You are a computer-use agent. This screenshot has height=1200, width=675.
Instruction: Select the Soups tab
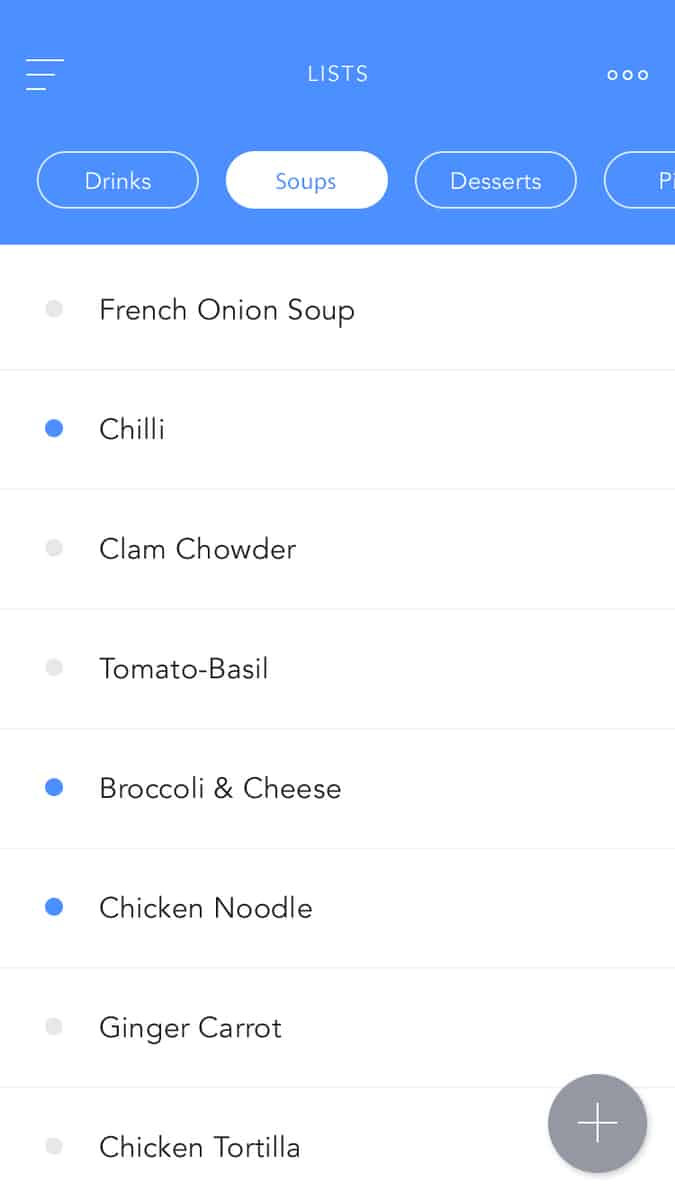point(306,181)
